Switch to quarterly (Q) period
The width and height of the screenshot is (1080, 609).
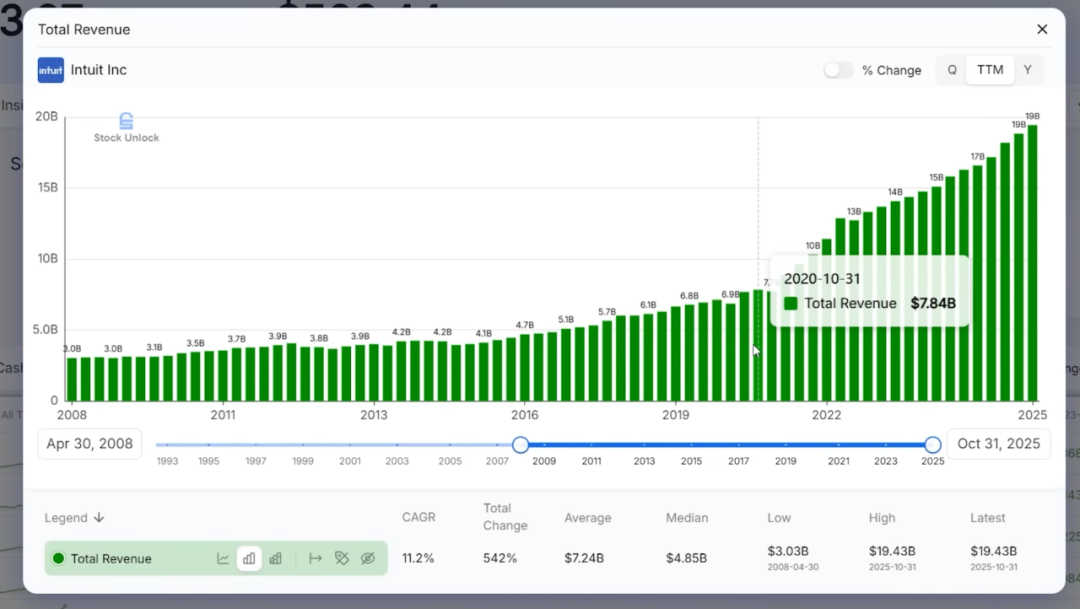(952, 70)
